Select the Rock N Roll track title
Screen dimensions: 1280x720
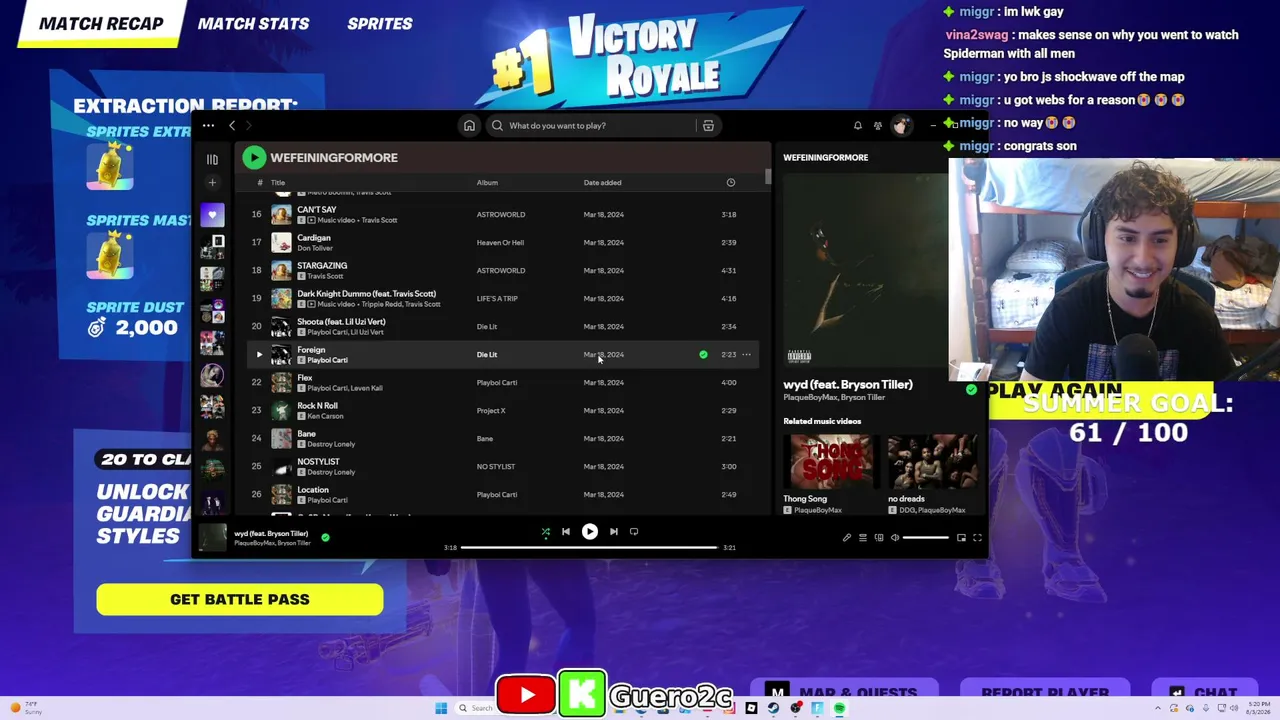pyautogui.click(x=317, y=406)
